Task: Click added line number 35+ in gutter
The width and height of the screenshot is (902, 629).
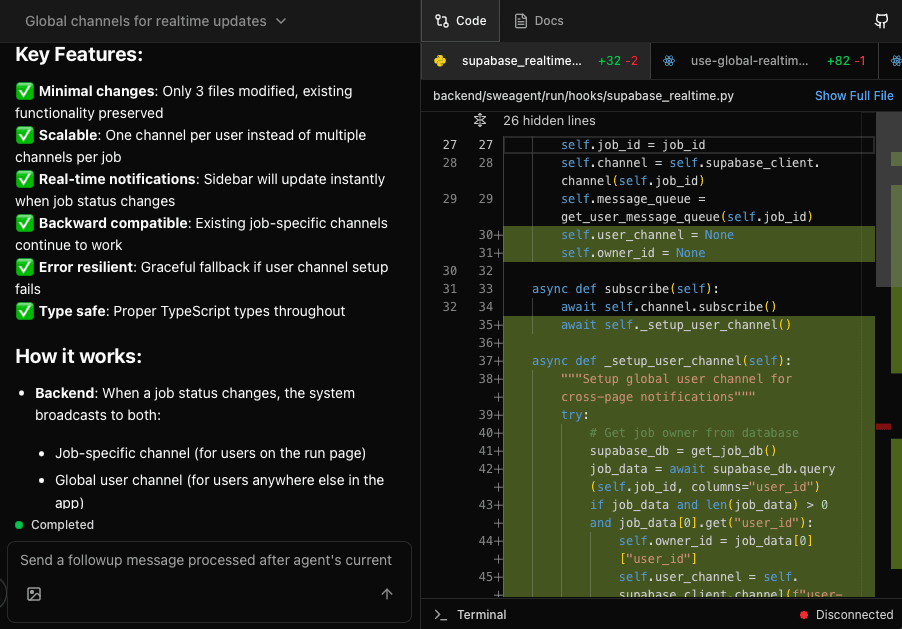Action: [x=490, y=325]
